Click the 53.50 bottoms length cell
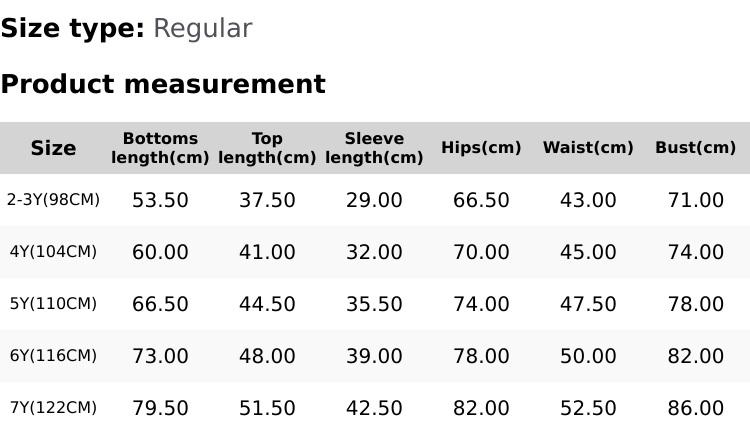The image size is (750, 434). coord(160,200)
